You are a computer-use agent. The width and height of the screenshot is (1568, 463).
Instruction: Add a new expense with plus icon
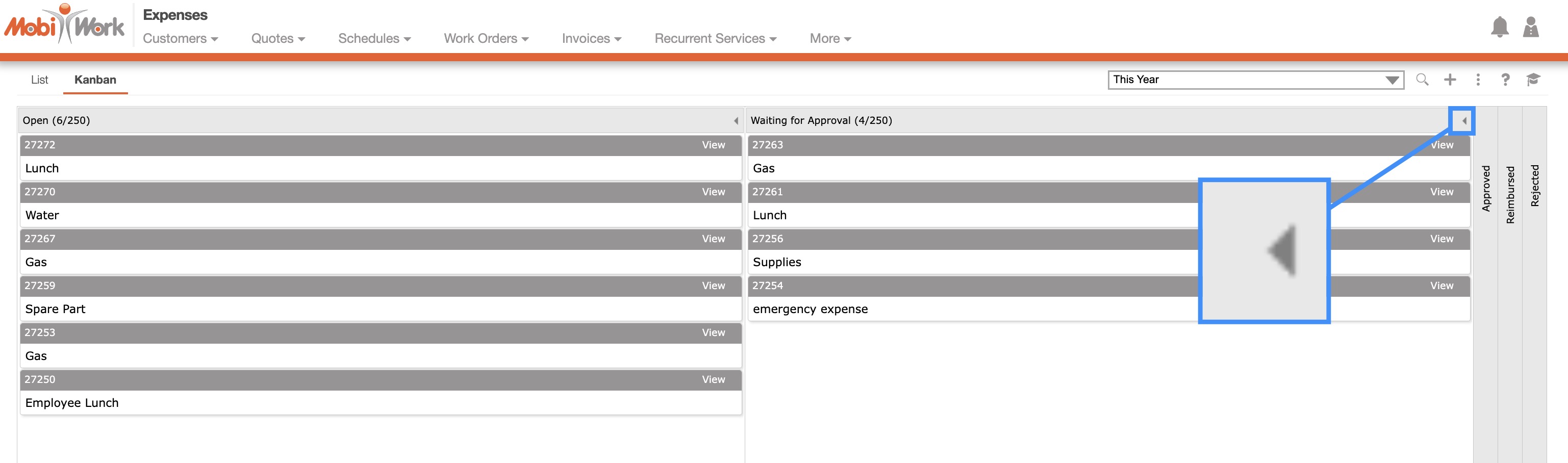tap(1450, 80)
